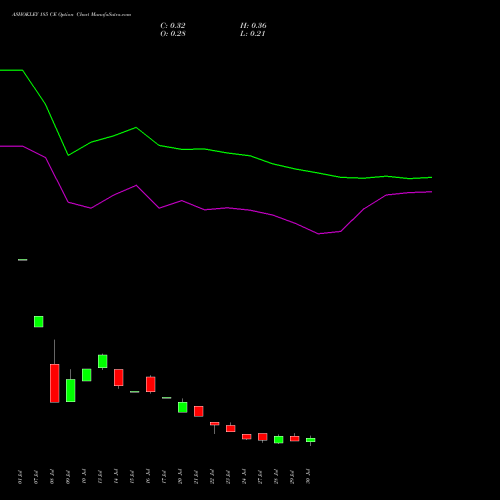Click the 09 Jul date label
Image resolution: width=500 pixels, height=500 pixels.
pyautogui.click(x=68, y=477)
